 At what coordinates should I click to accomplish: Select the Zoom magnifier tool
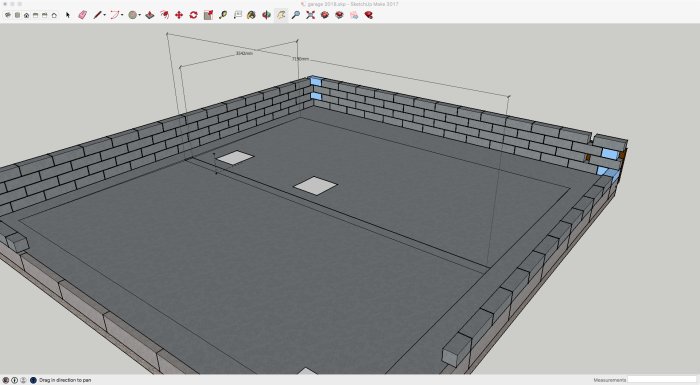[x=296, y=15]
